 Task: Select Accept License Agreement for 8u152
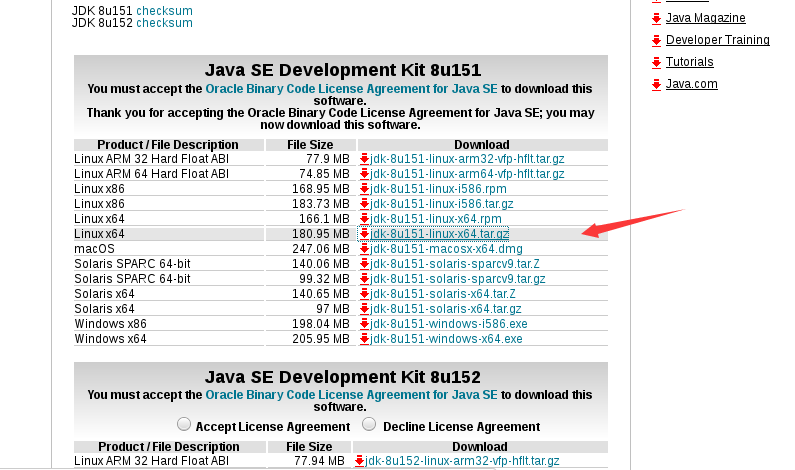(184, 424)
